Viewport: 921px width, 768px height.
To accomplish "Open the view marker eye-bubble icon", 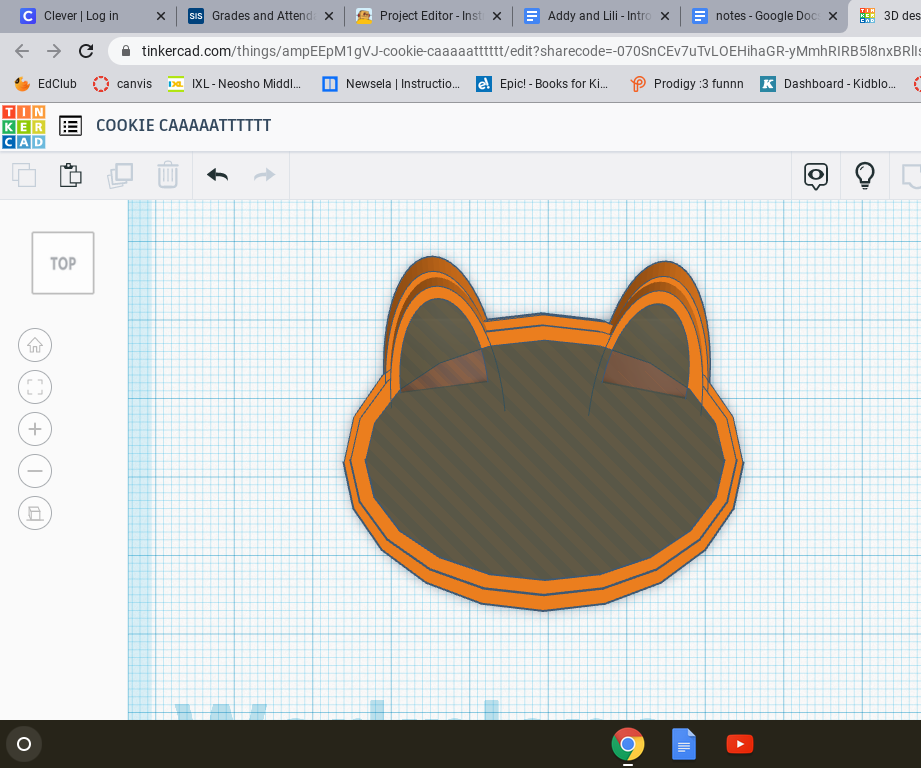I will point(816,175).
